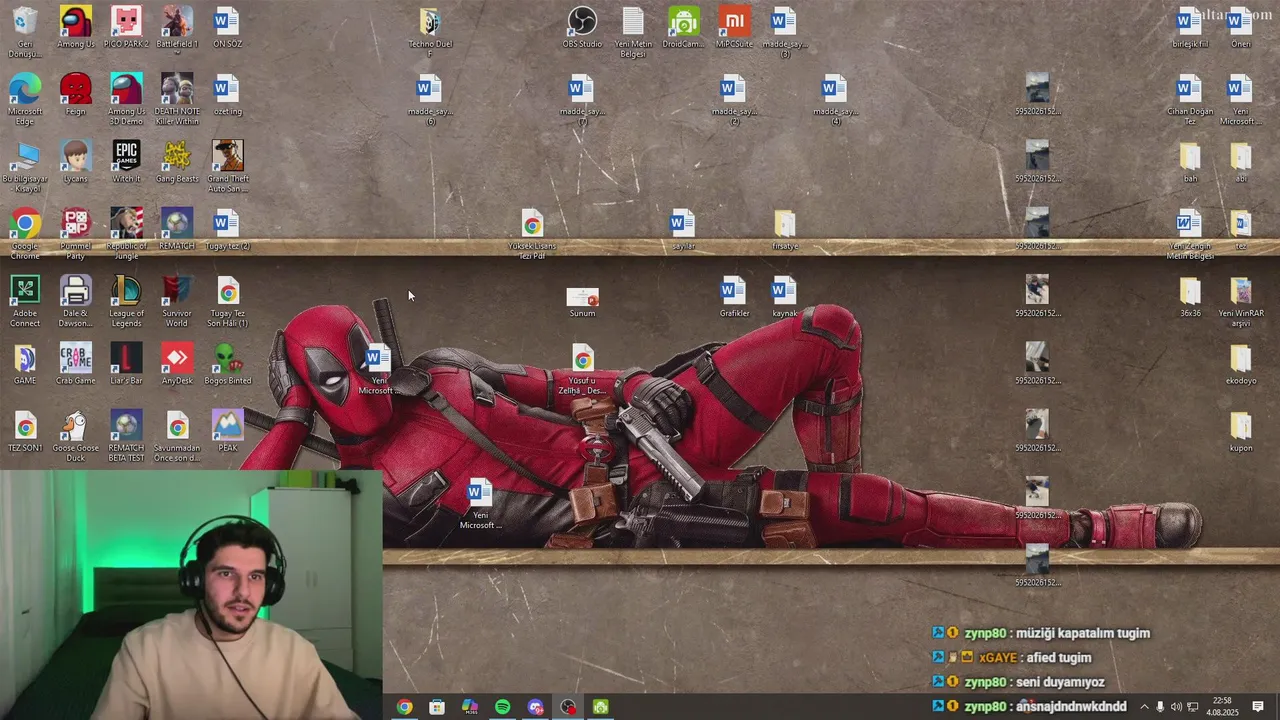Viewport: 1280px width, 720px height.
Task: Open Microsoft Store from the taskbar
Action: pyautogui.click(x=437, y=707)
